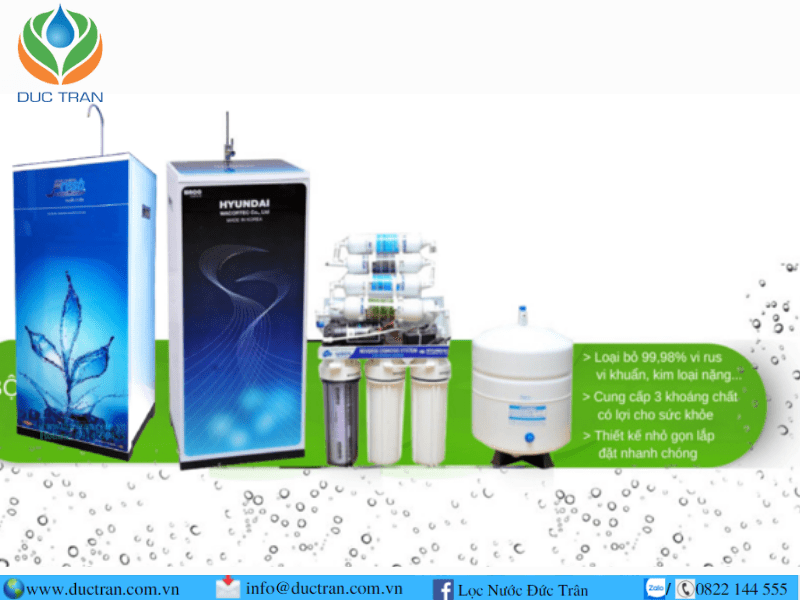Select the open-frame RO filter system image
The height and width of the screenshot is (600, 800).
(383, 350)
